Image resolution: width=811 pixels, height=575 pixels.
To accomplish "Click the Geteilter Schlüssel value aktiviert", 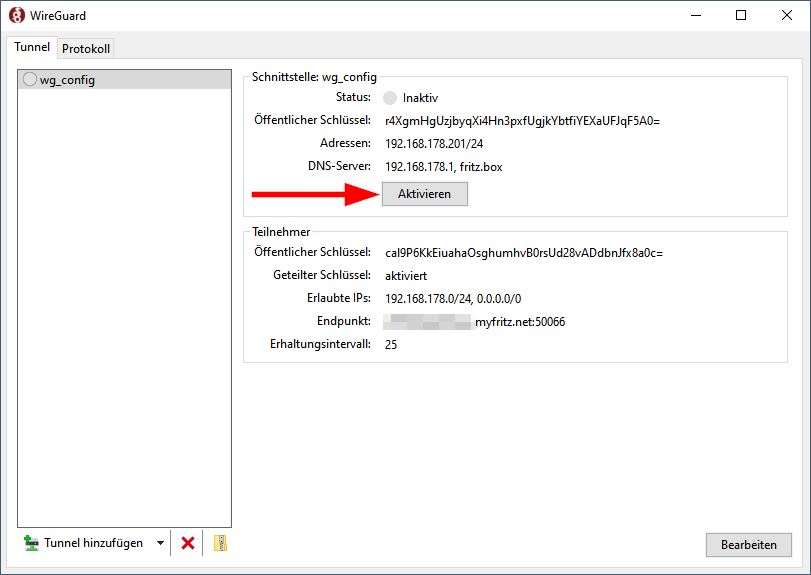I will click(406, 276).
